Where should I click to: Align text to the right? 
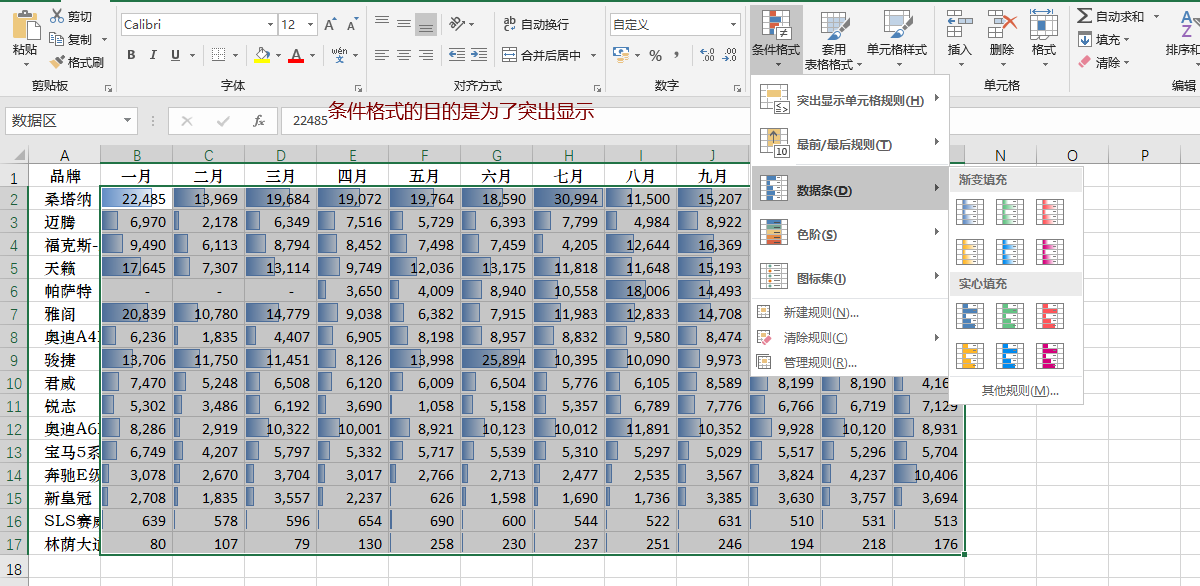[426, 55]
